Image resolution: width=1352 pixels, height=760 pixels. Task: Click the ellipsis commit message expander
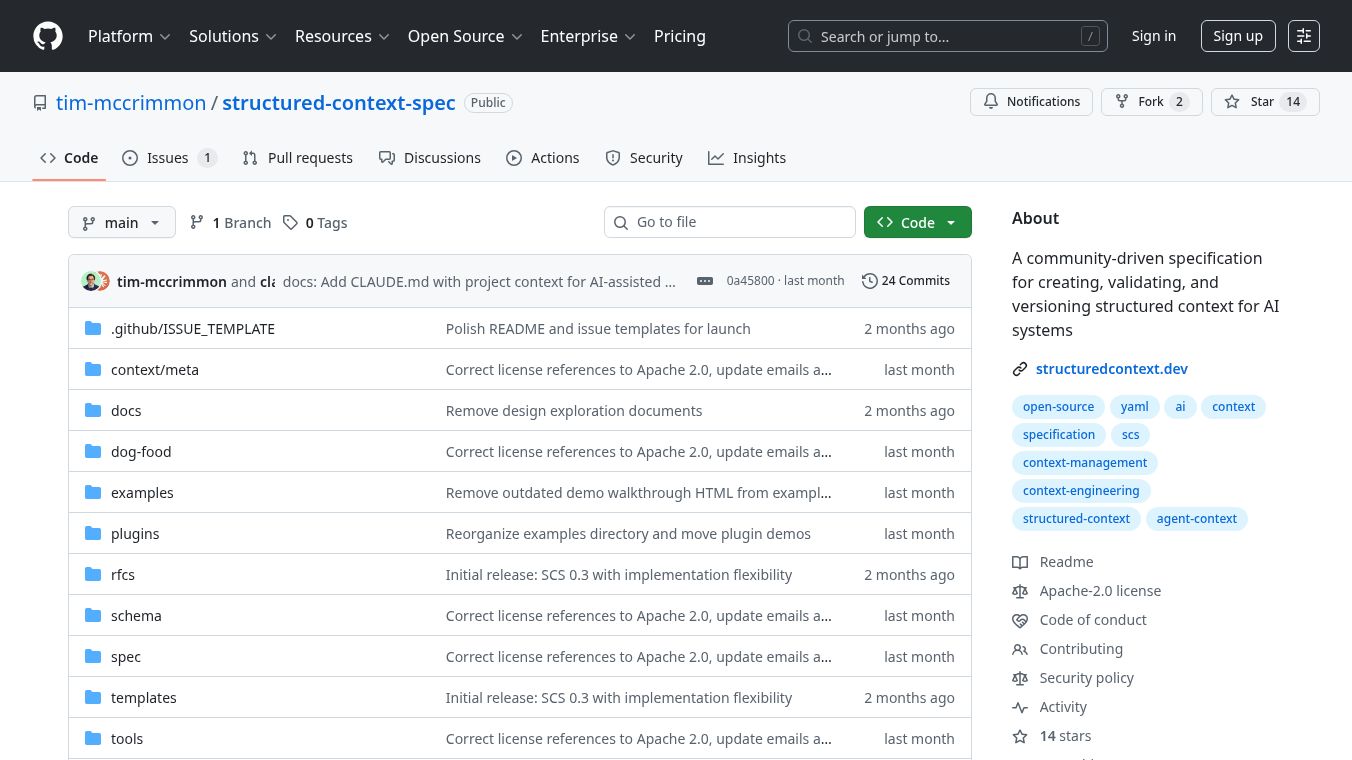(x=705, y=281)
